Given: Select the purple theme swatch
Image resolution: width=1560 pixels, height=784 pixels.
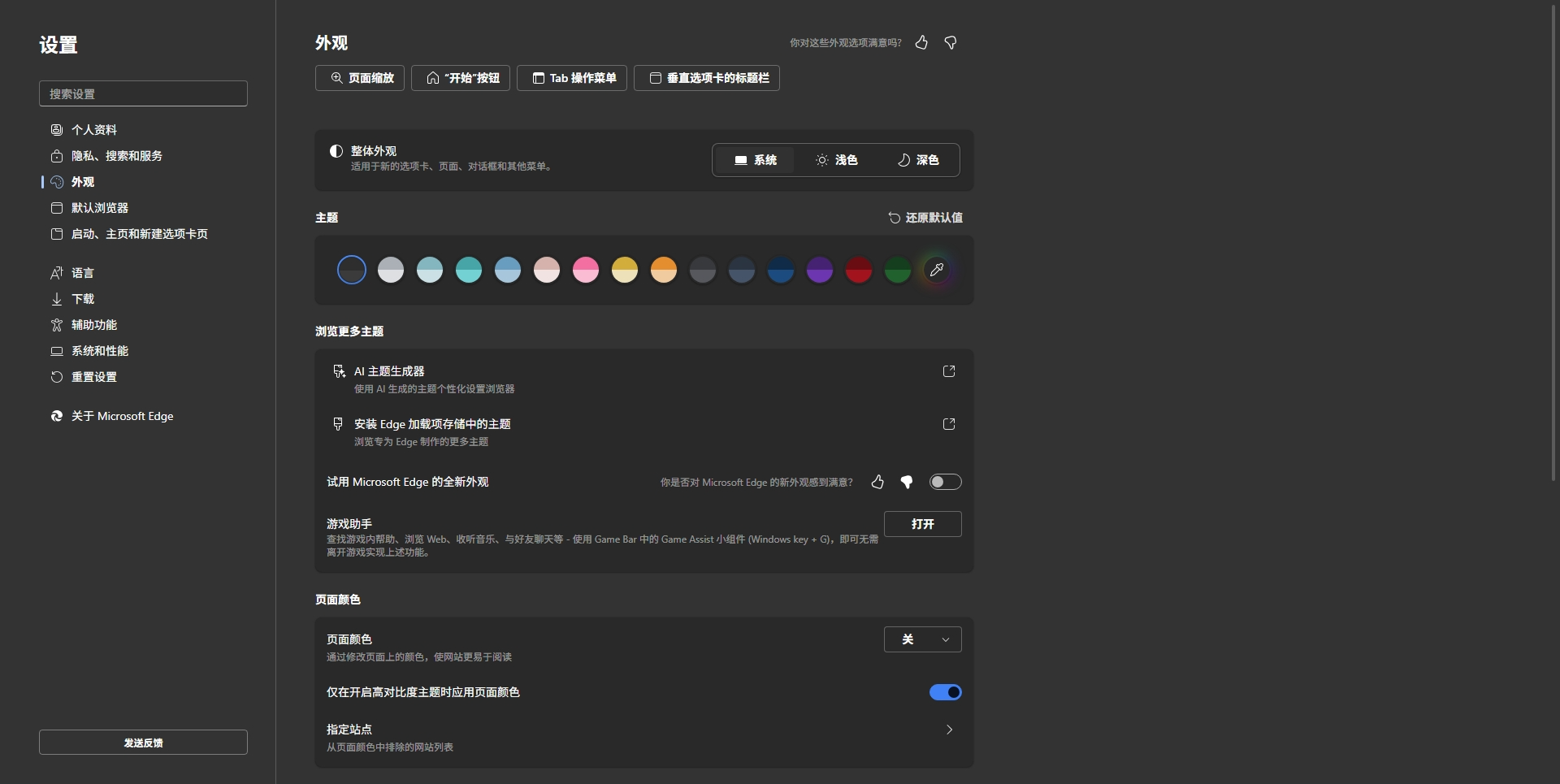Looking at the screenshot, I should 820,270.
